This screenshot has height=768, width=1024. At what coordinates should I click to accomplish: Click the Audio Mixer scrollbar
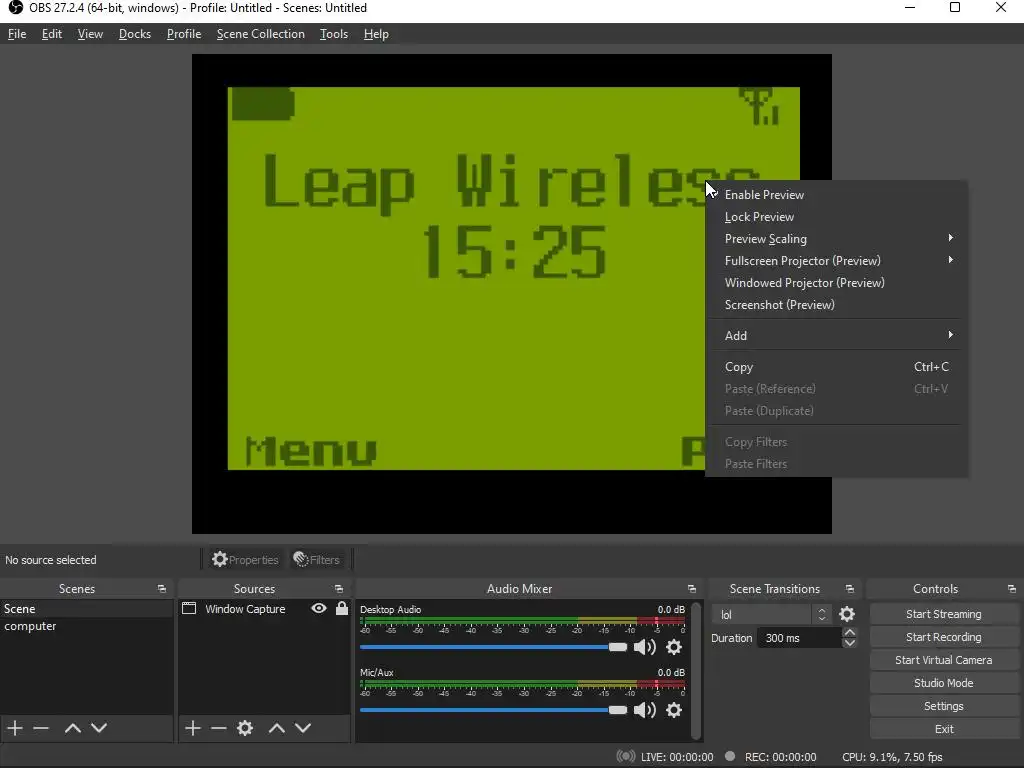[x=696, y=669]
